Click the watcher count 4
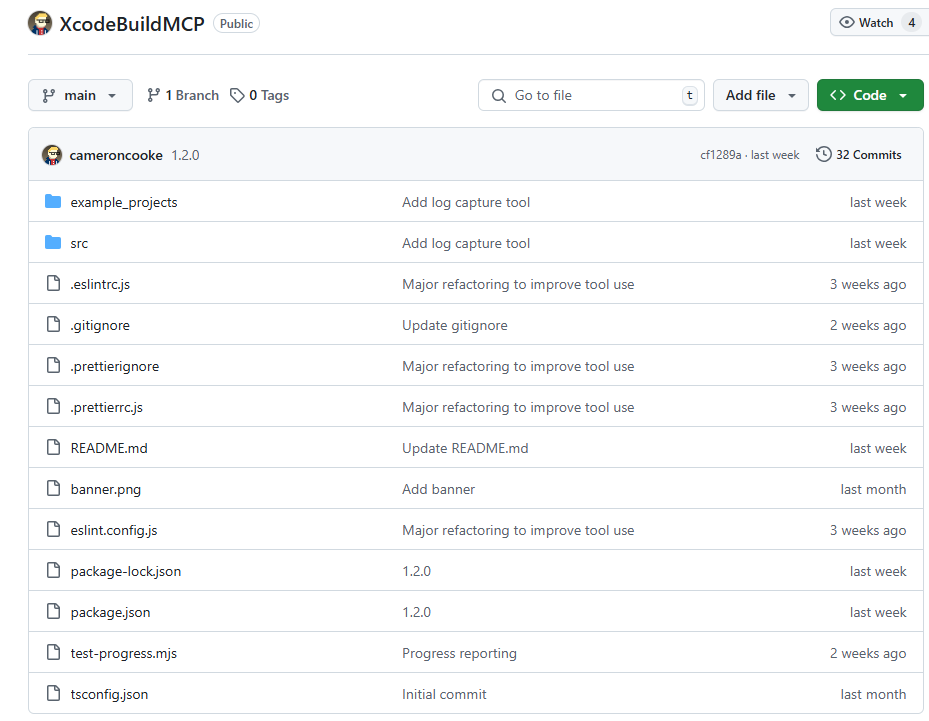The image size is (929, 721). (912, 23)
